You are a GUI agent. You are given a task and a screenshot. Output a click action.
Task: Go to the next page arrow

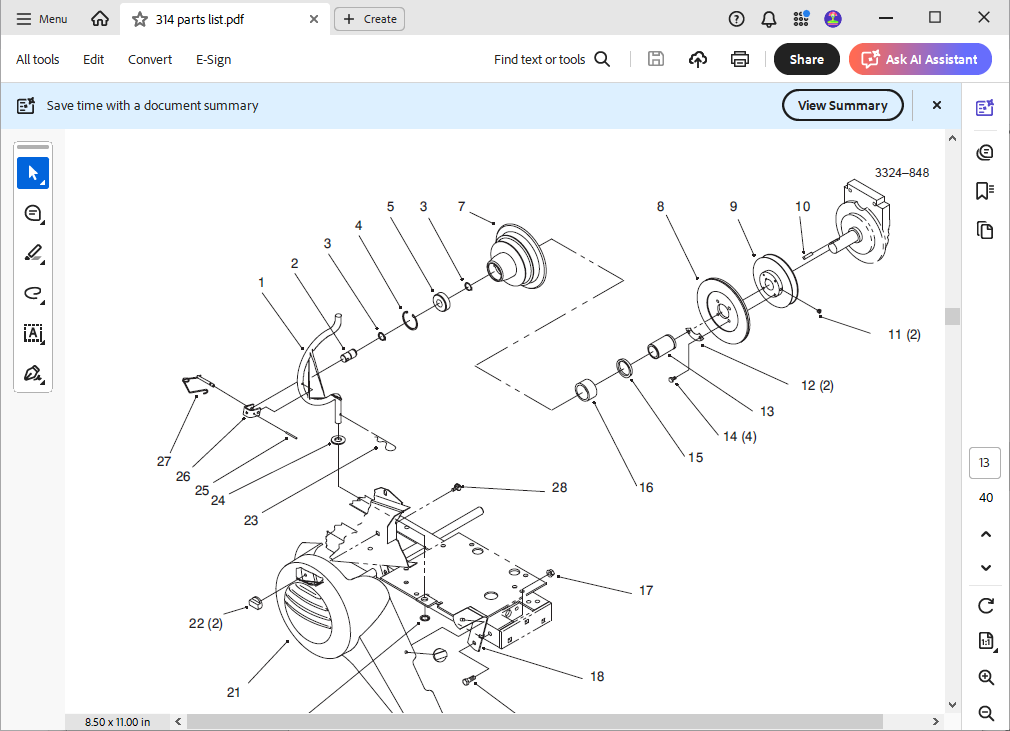pos(986,567)
